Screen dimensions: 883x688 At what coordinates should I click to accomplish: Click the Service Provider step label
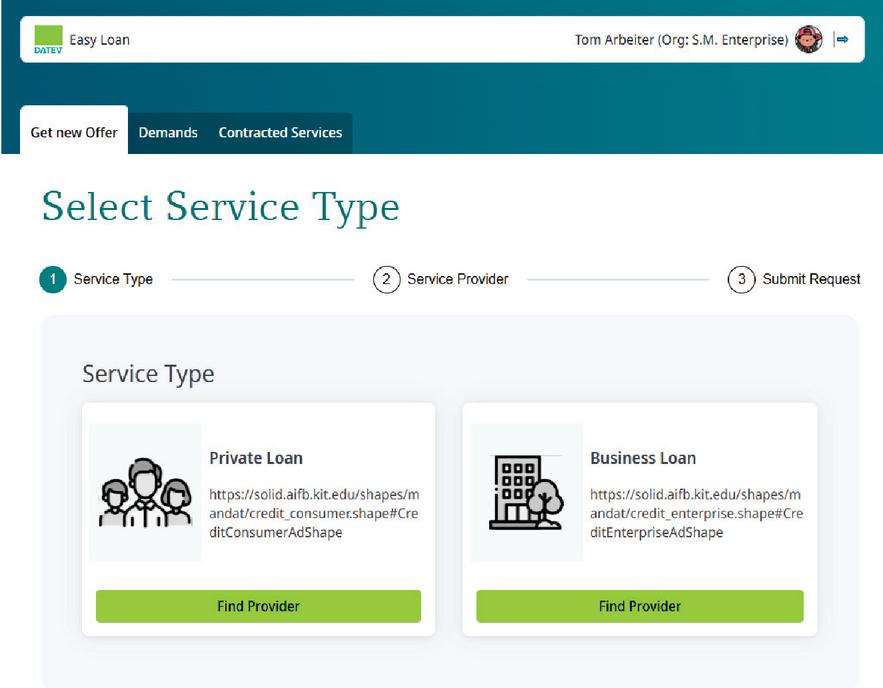pyautogui.click(x=458, y=279)
